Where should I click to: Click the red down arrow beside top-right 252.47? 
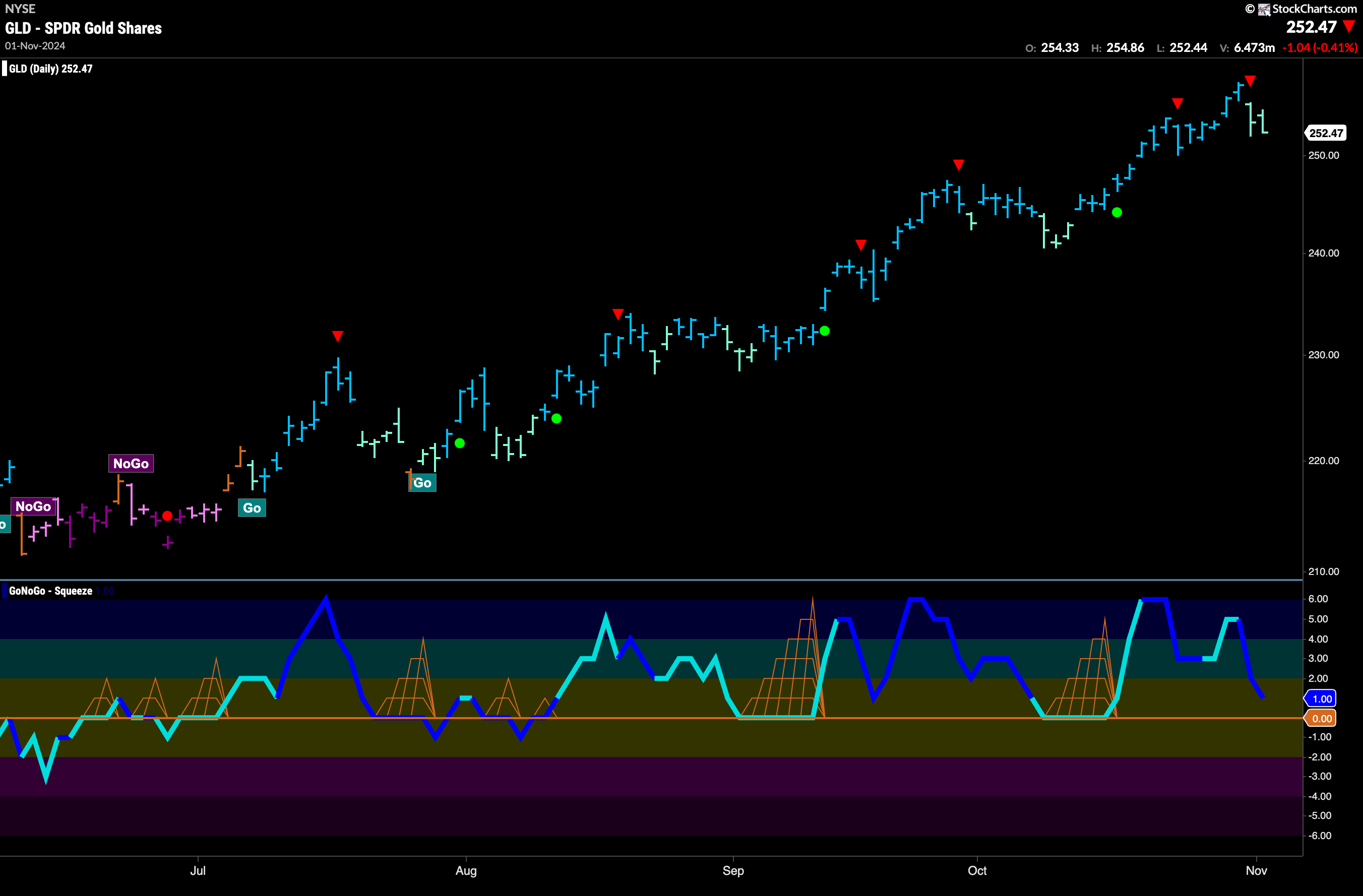(x=1349, y=26)
